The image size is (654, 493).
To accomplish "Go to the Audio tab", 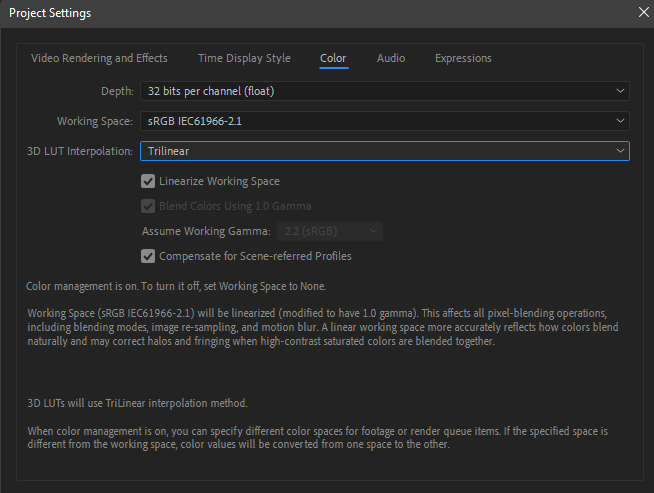I will click(x=391, y=58).
